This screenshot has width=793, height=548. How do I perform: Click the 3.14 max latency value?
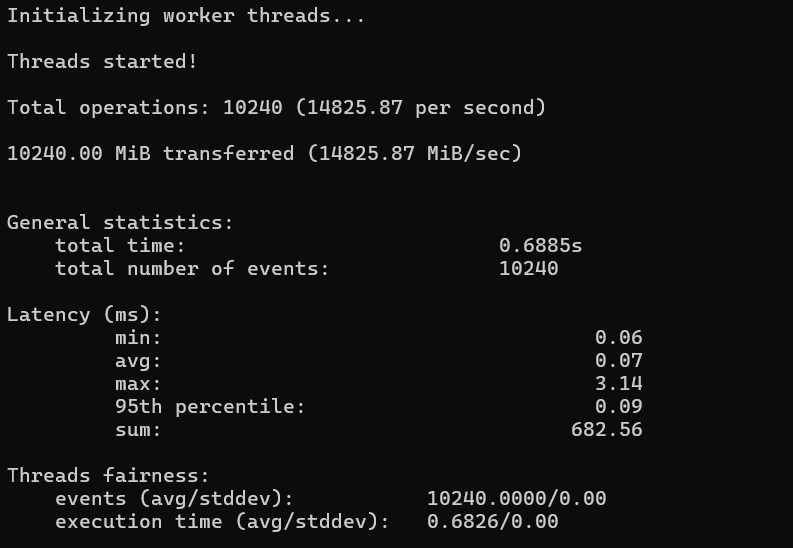click(x=619, y=384)
